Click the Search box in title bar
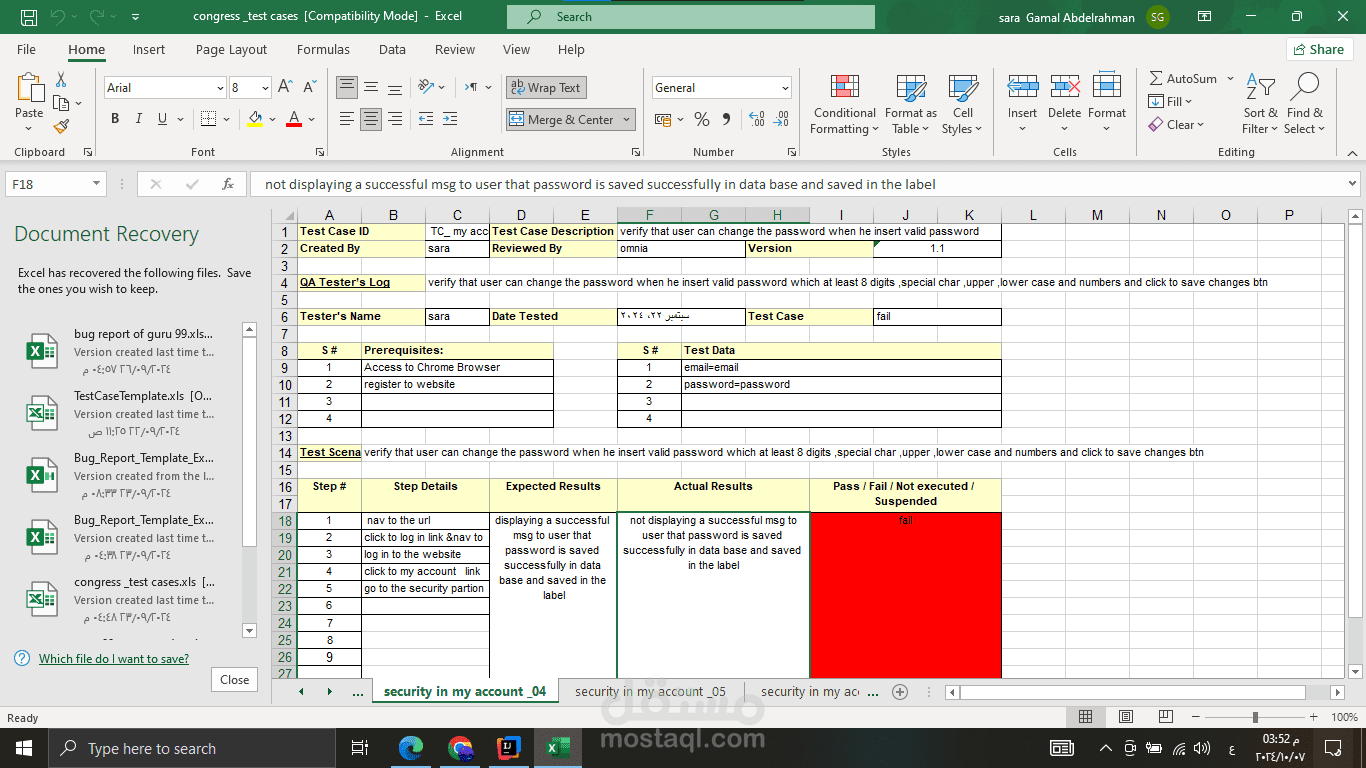 (691, 17)
